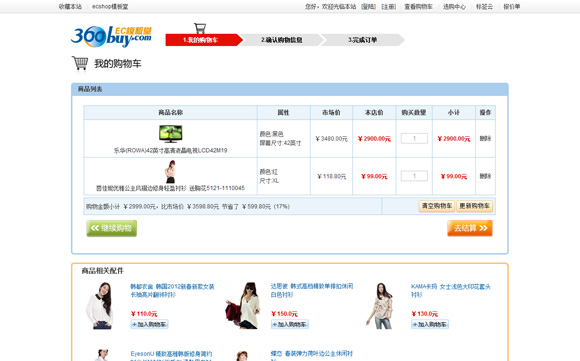580x361 pixels.
Task: Add ¥110.0 blouse to cart
Action: click(x=149, y=324)
